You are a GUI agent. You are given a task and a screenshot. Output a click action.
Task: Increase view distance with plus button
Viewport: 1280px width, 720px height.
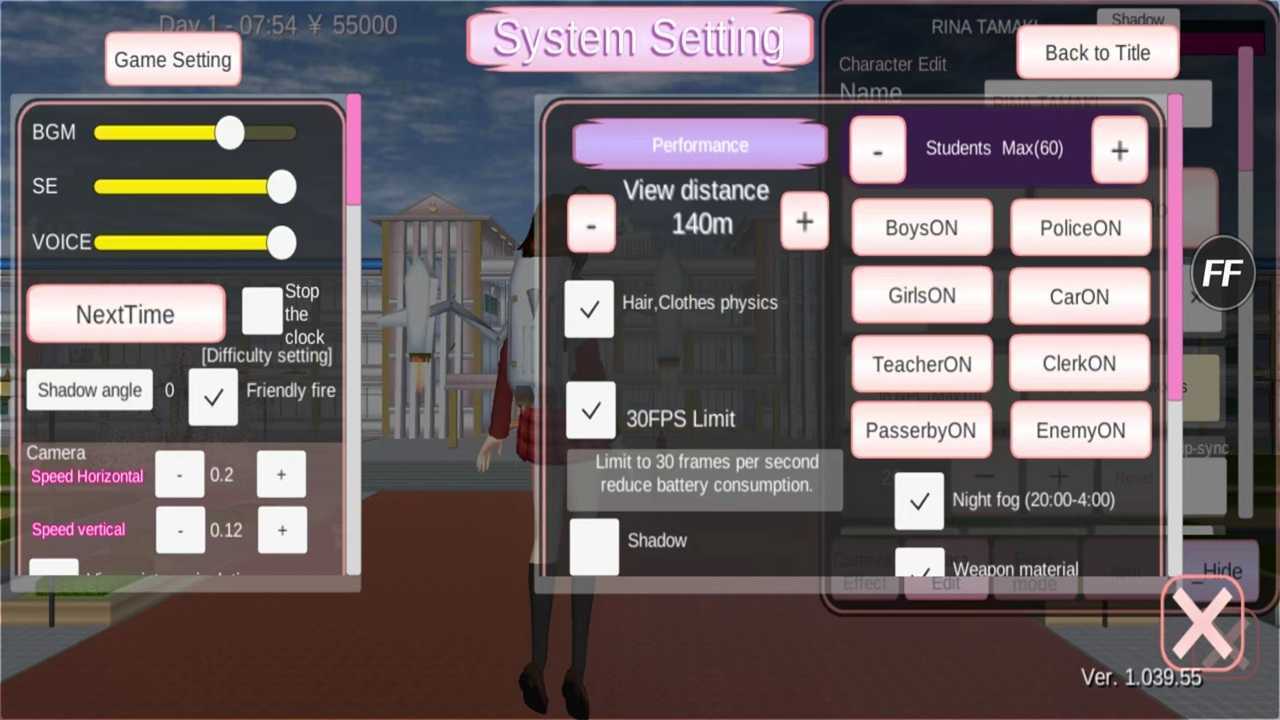(804, 222)
